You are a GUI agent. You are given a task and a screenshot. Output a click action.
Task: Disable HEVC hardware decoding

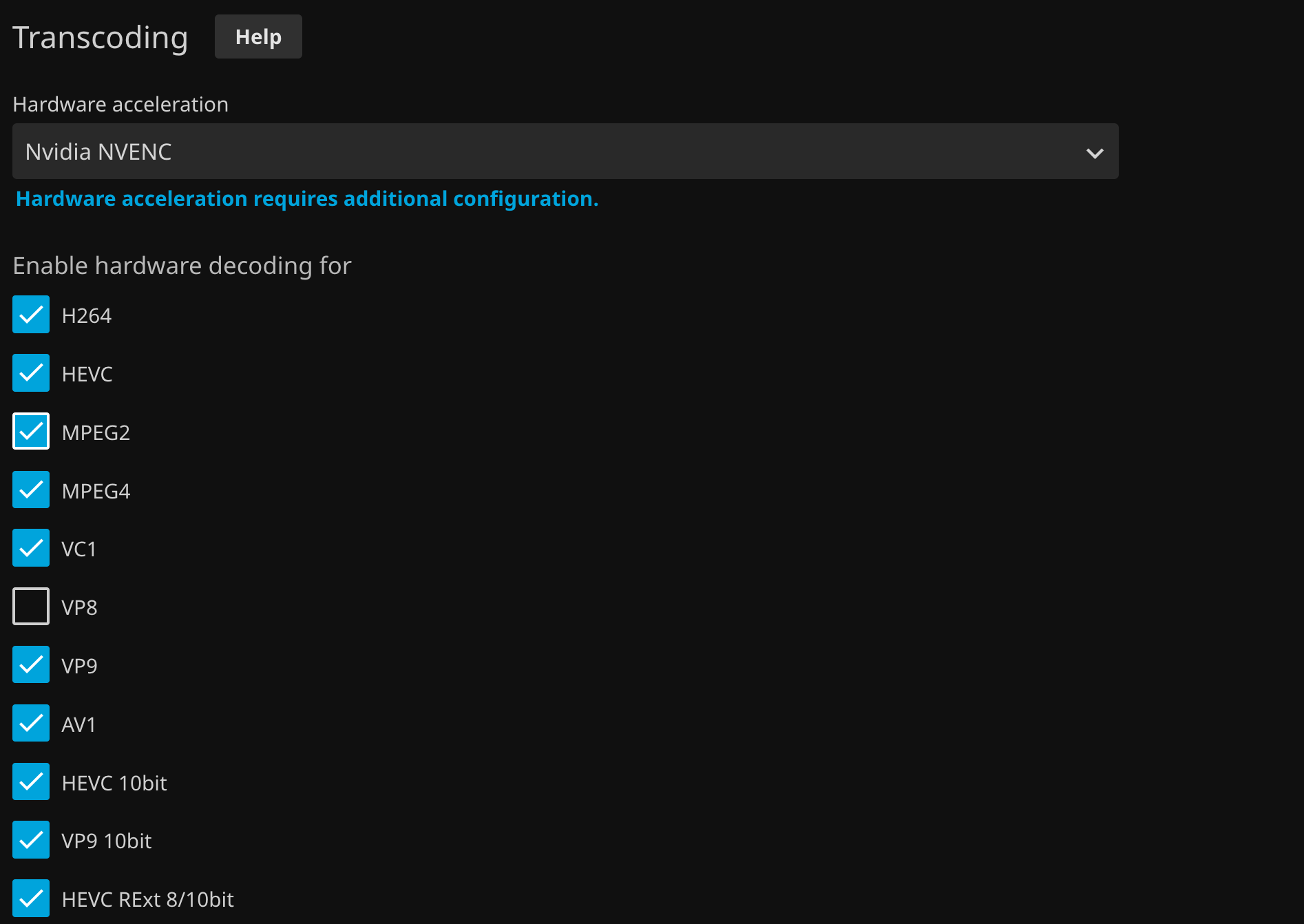click(x=31, y=373)
